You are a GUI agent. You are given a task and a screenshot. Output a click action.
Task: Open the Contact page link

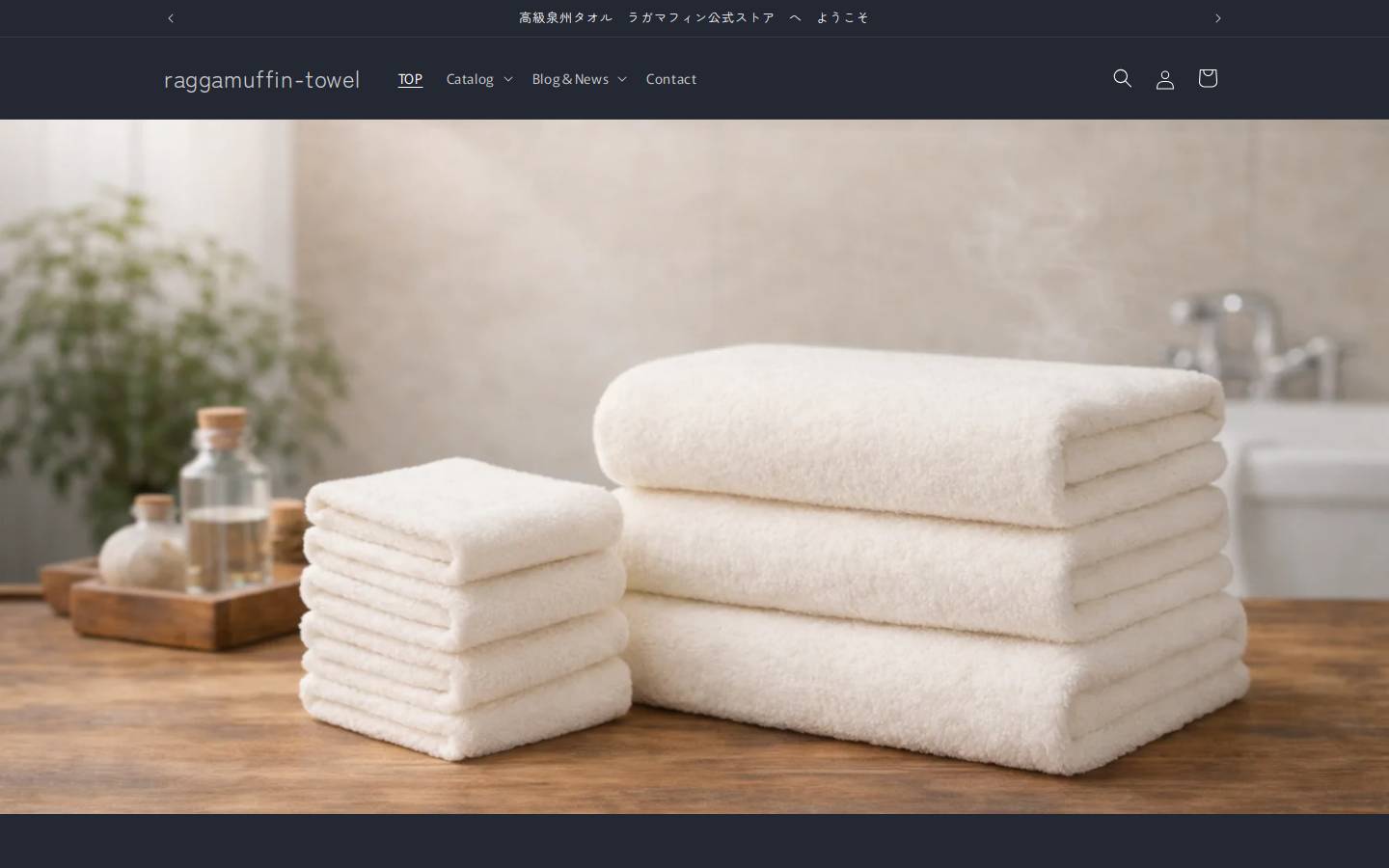(671, 79)
